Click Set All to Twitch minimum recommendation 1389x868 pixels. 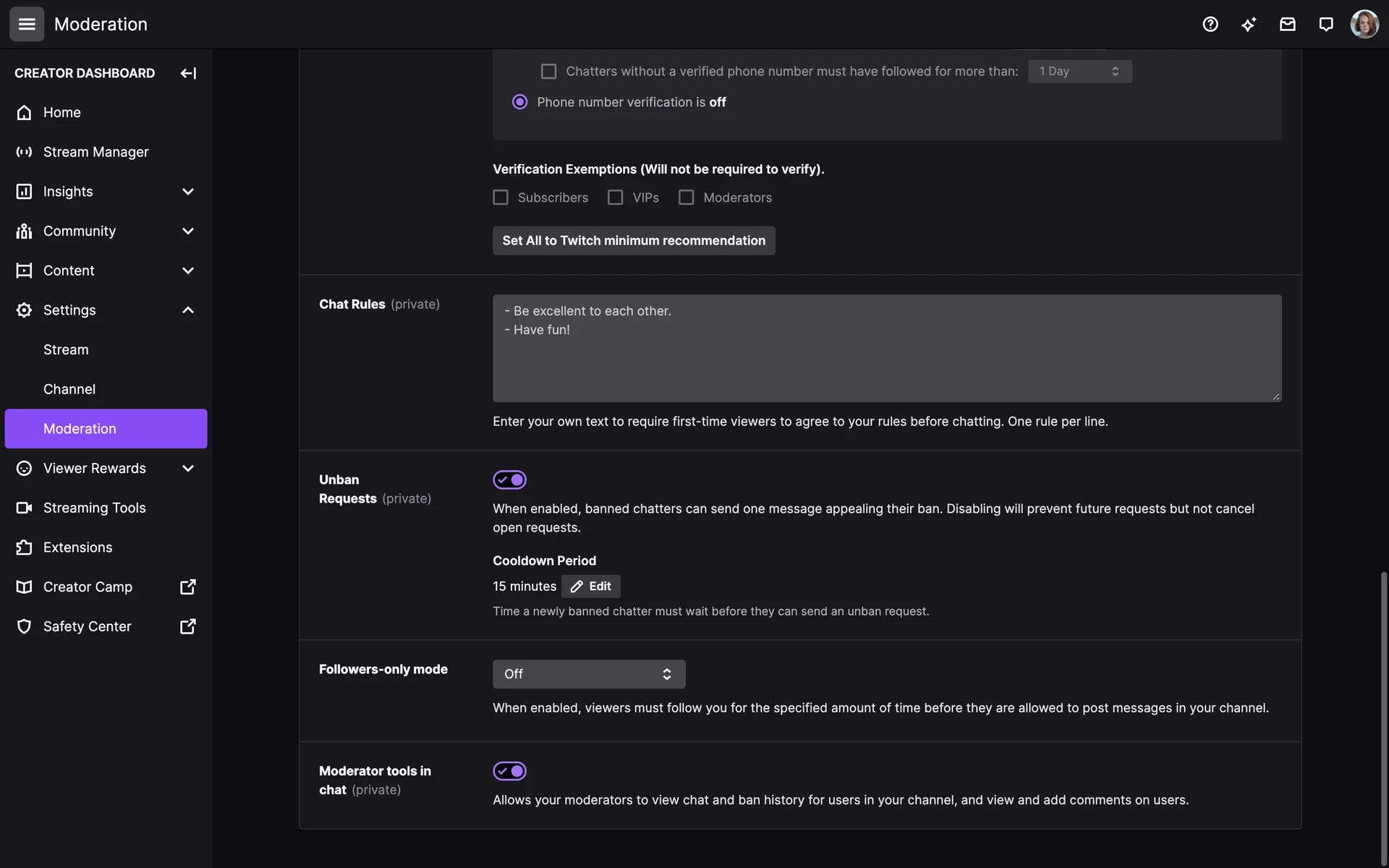point(634,241)
